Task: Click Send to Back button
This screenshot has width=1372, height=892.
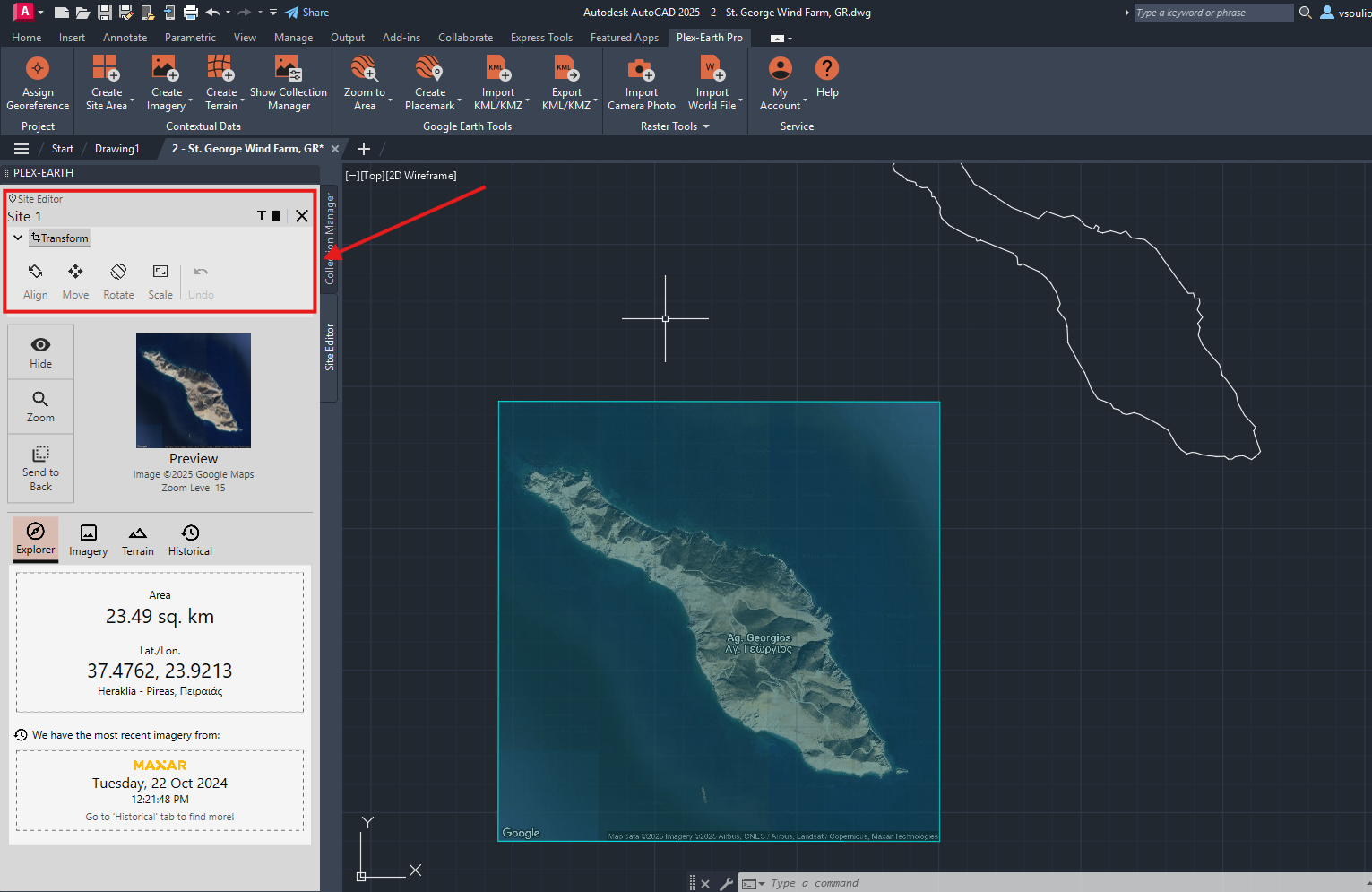Action: [40, 468]
